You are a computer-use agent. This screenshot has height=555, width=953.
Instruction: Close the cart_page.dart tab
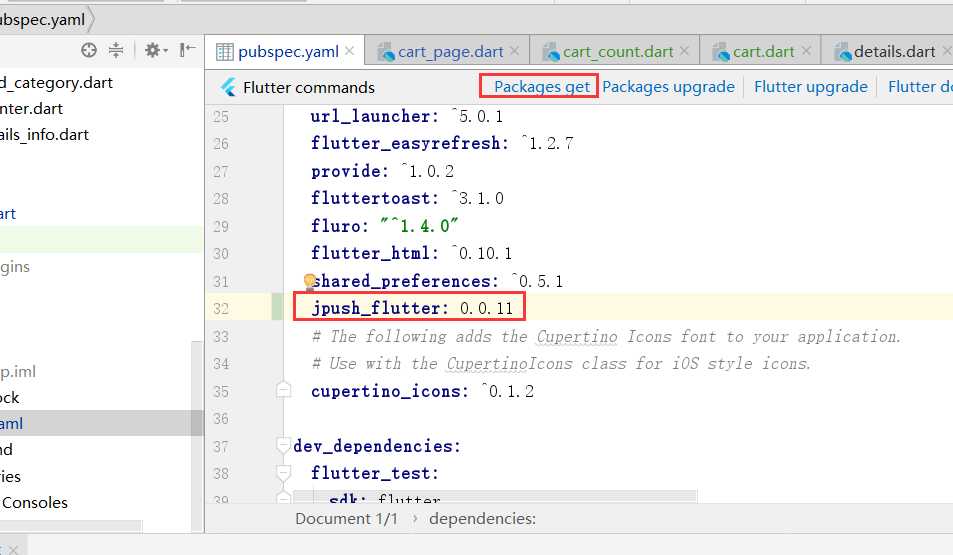coord(514,51)
